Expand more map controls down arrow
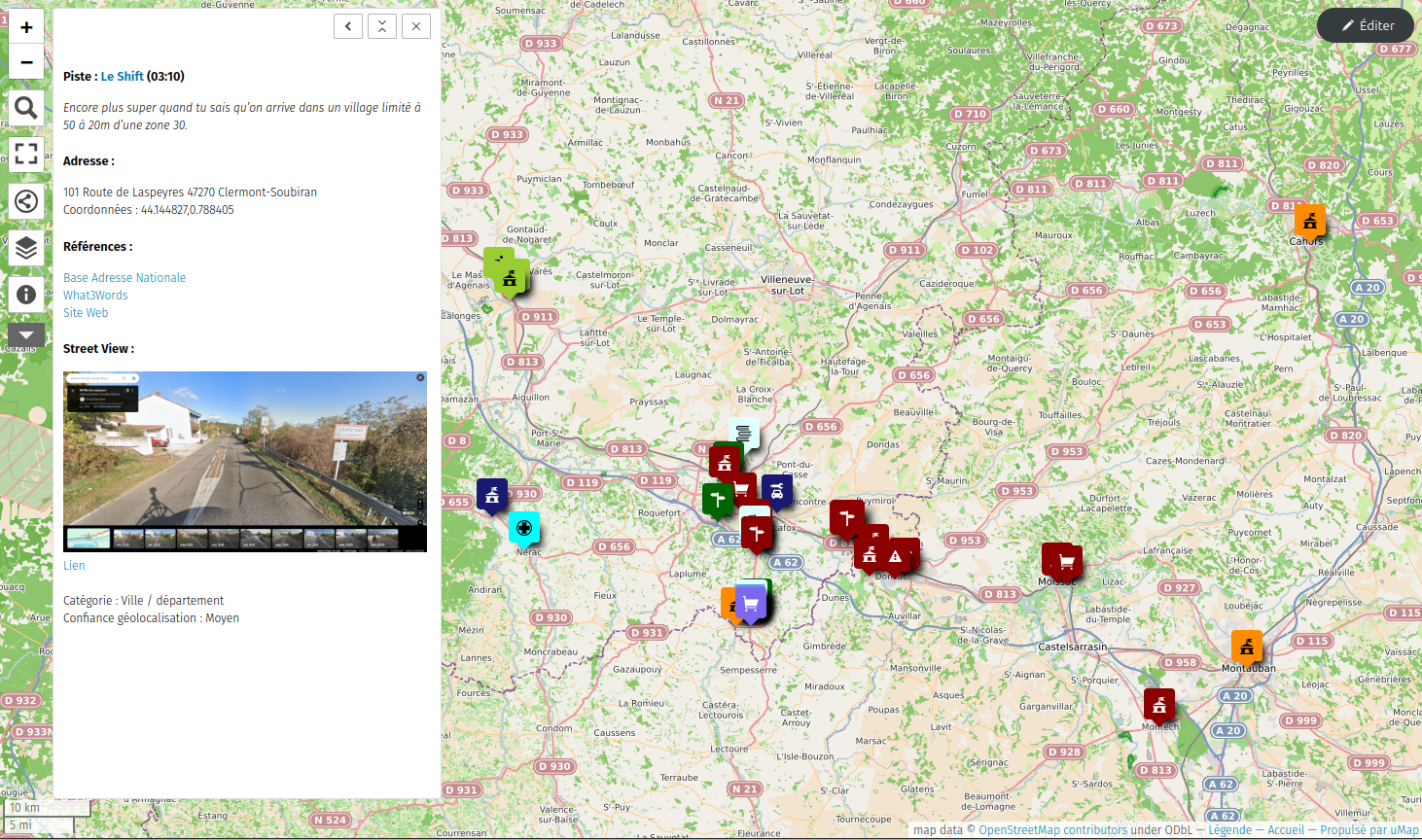The width and height of the screenshot is (1422, 840). click(26, 334)
